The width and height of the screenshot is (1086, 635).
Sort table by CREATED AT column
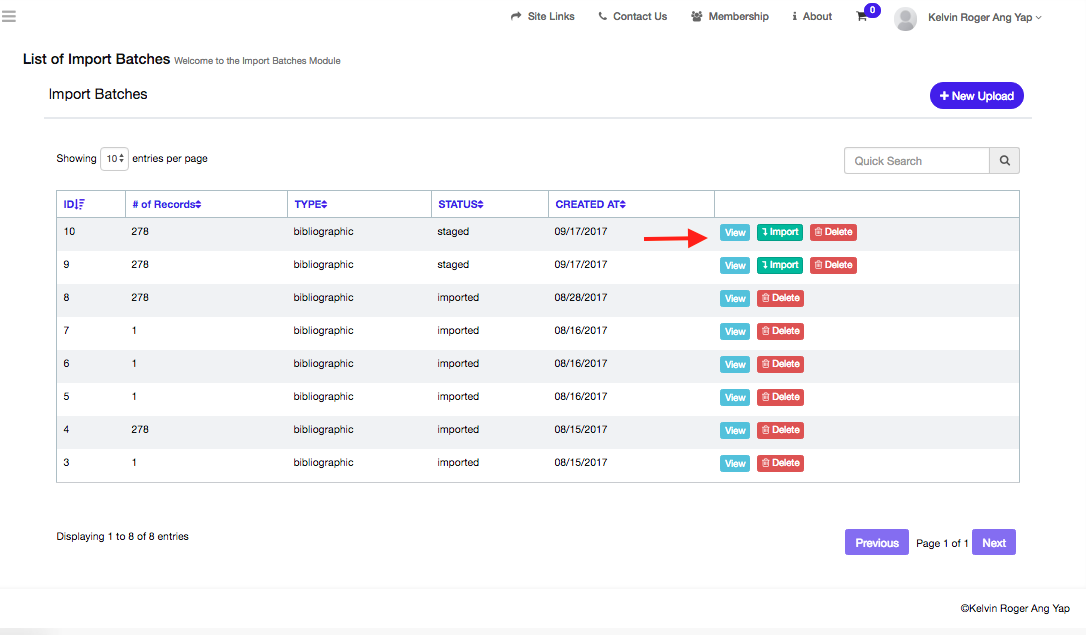pos(590,204)
